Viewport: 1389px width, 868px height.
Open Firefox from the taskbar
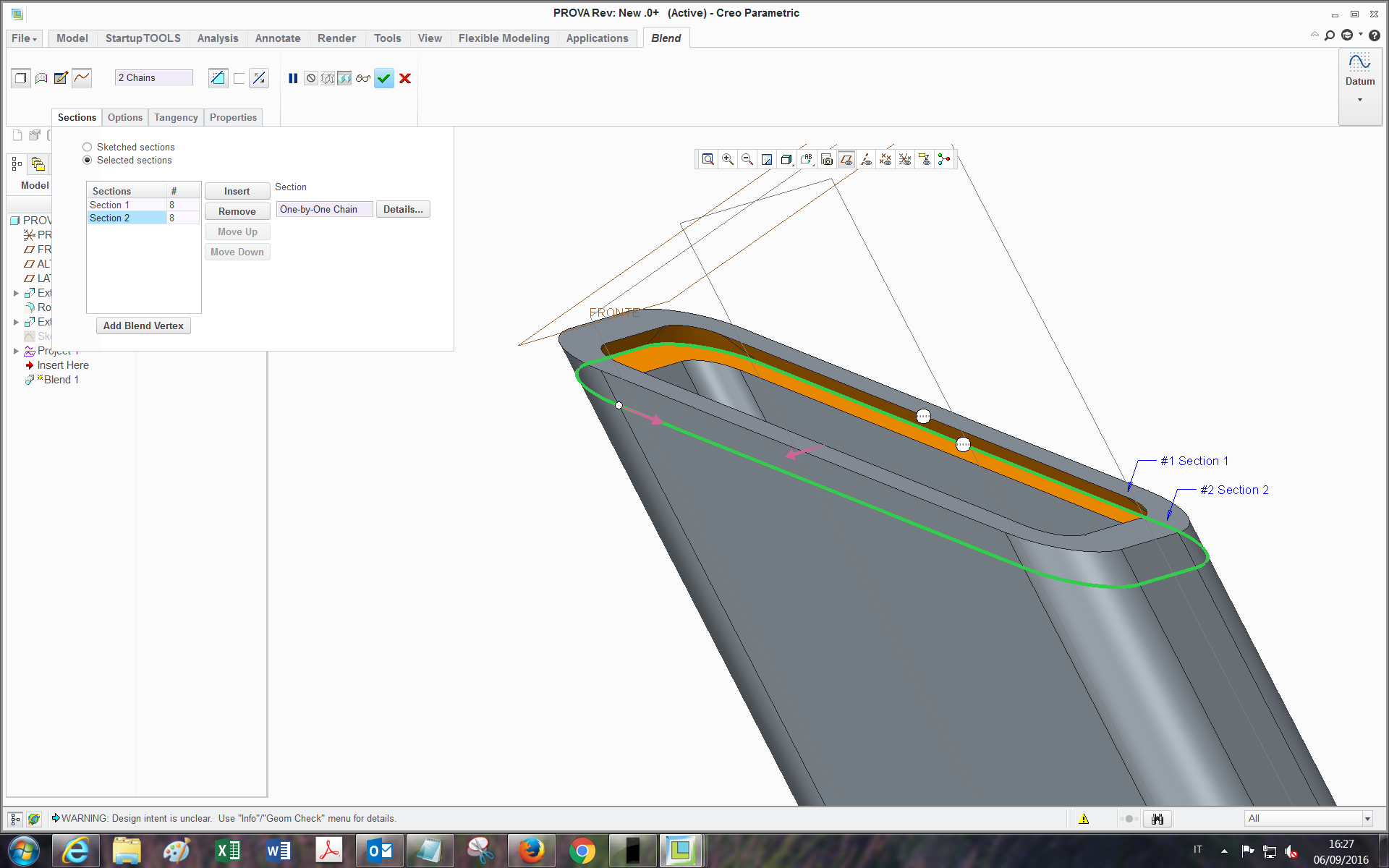click(x=531, y=851)
